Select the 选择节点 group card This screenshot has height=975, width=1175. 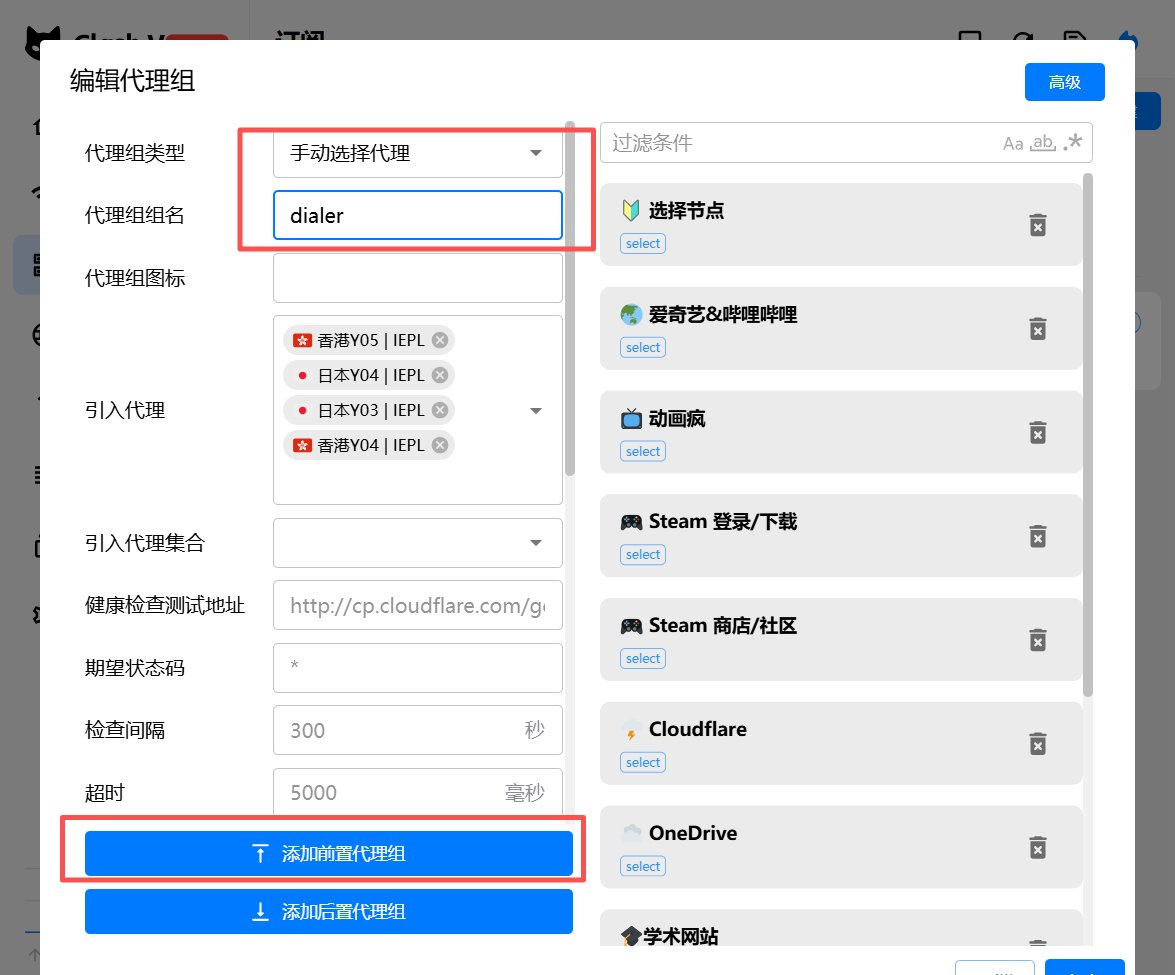(841, 224)
